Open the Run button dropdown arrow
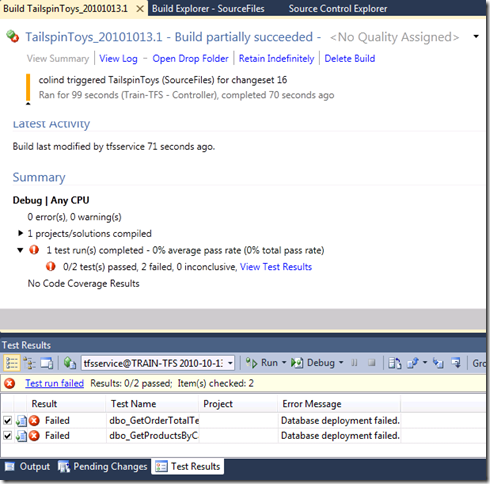Image resolution: width=490 pixels, height=484 pixels. [x=284, y=363]
